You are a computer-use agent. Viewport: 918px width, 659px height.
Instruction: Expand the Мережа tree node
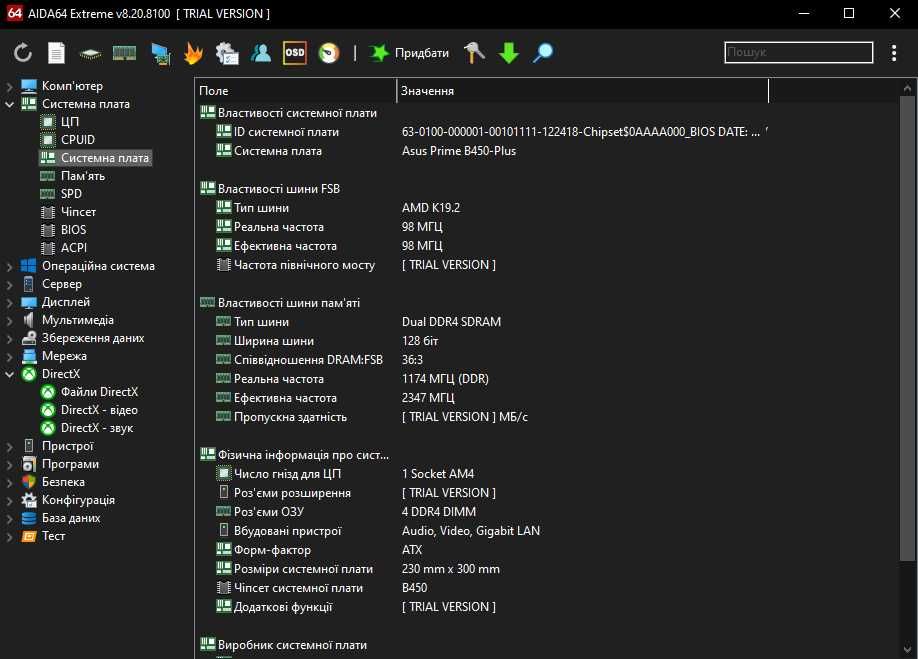coord(9,356)
